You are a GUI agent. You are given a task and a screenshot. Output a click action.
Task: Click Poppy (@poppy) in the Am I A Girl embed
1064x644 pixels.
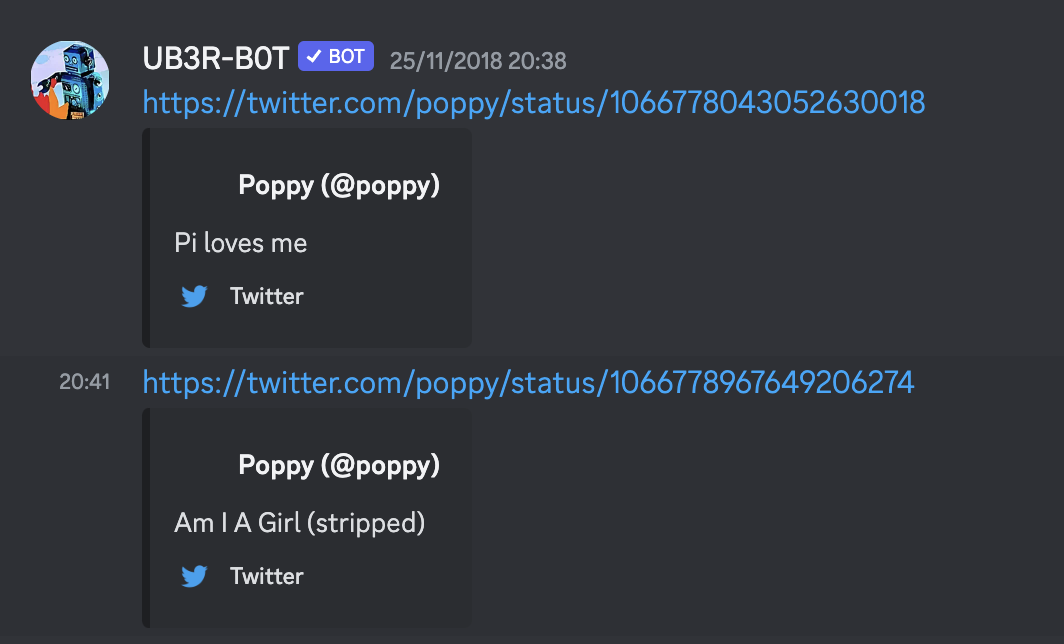click(x=339, y=465)
